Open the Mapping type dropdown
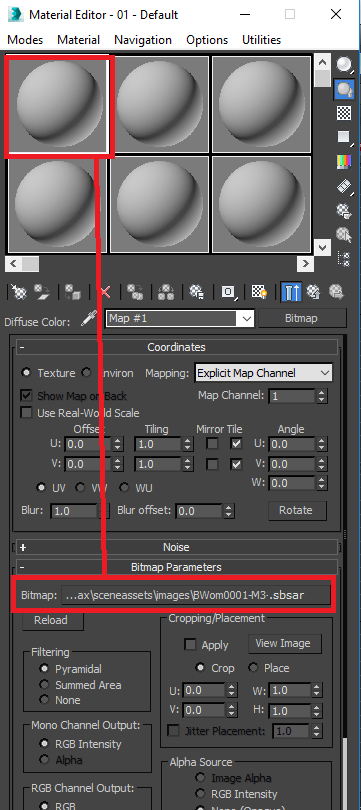Image resolution: width=361 pixels, height=810 pixels. click(264, 373)
